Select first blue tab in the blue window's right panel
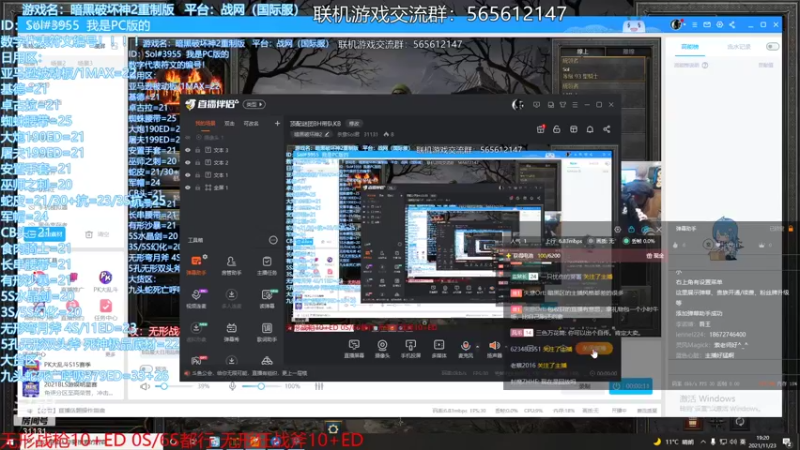800x450 pixels. (x=690, y=46)
